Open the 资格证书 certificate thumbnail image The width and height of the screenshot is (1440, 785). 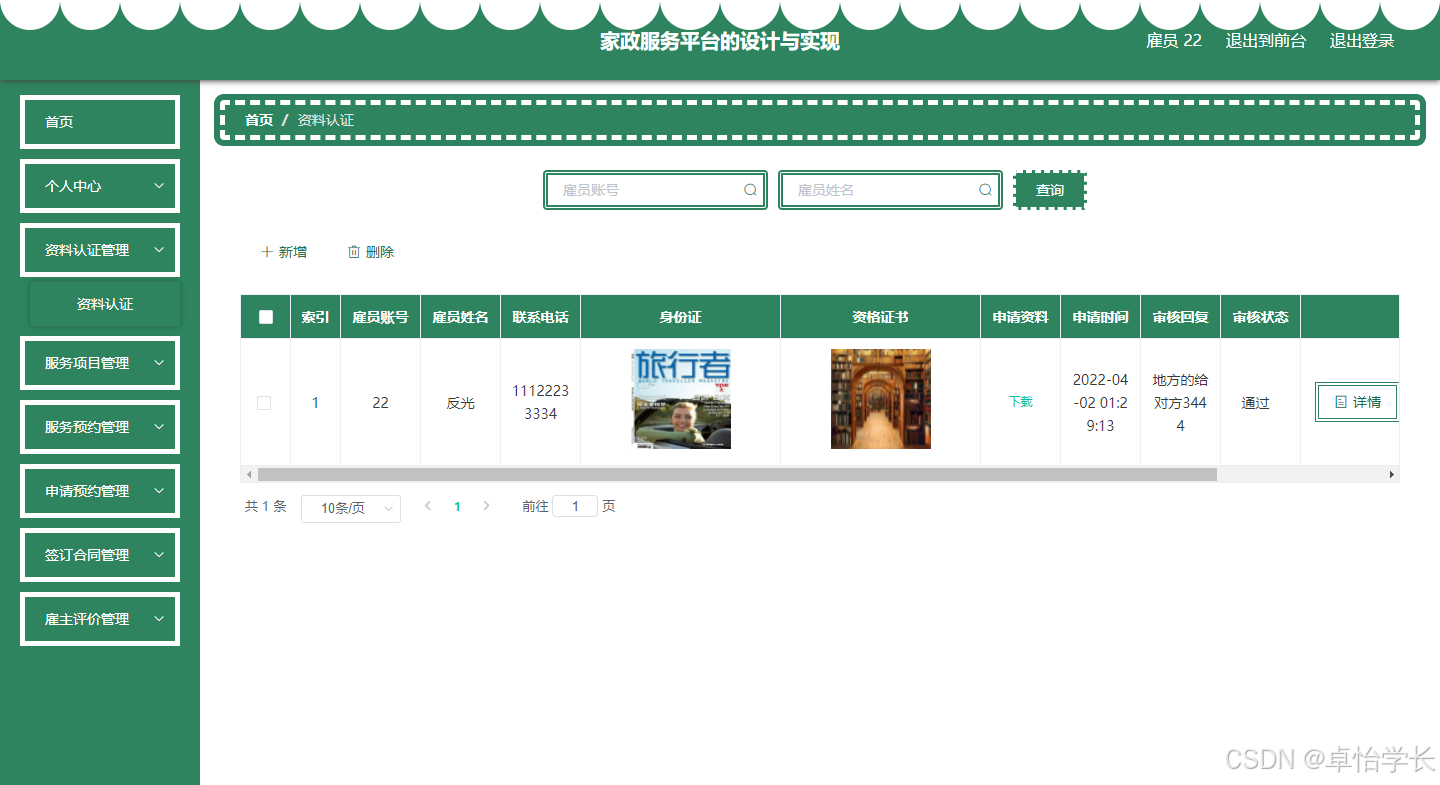[x=881, y=399]
